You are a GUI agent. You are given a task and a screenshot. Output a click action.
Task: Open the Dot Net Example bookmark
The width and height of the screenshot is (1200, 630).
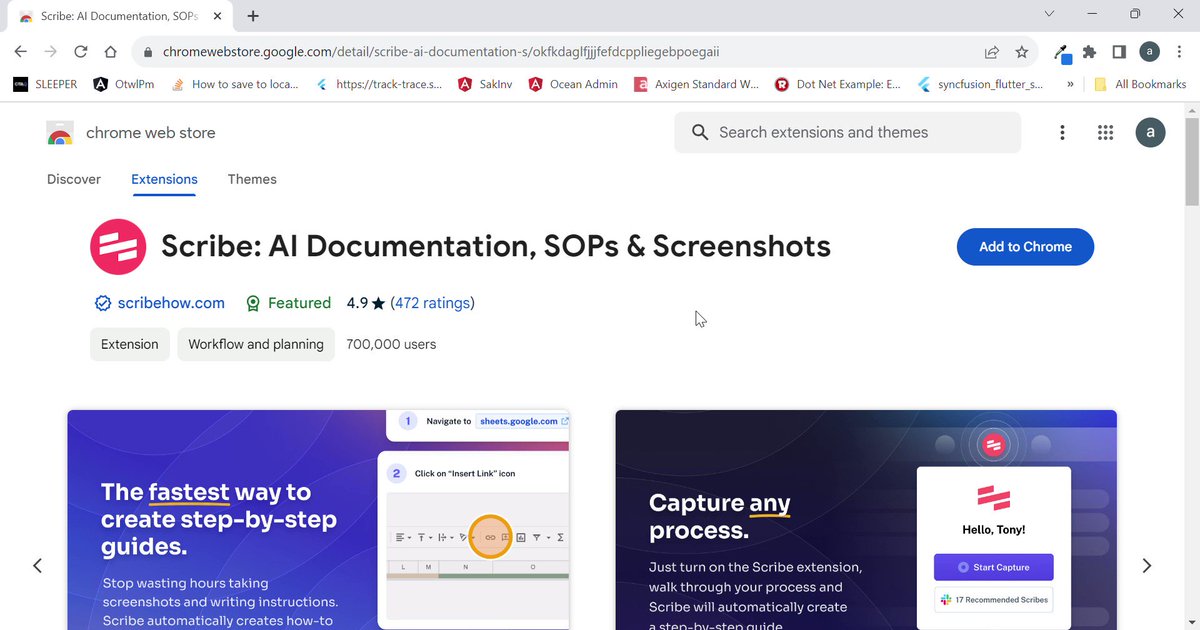pos(838,84)
